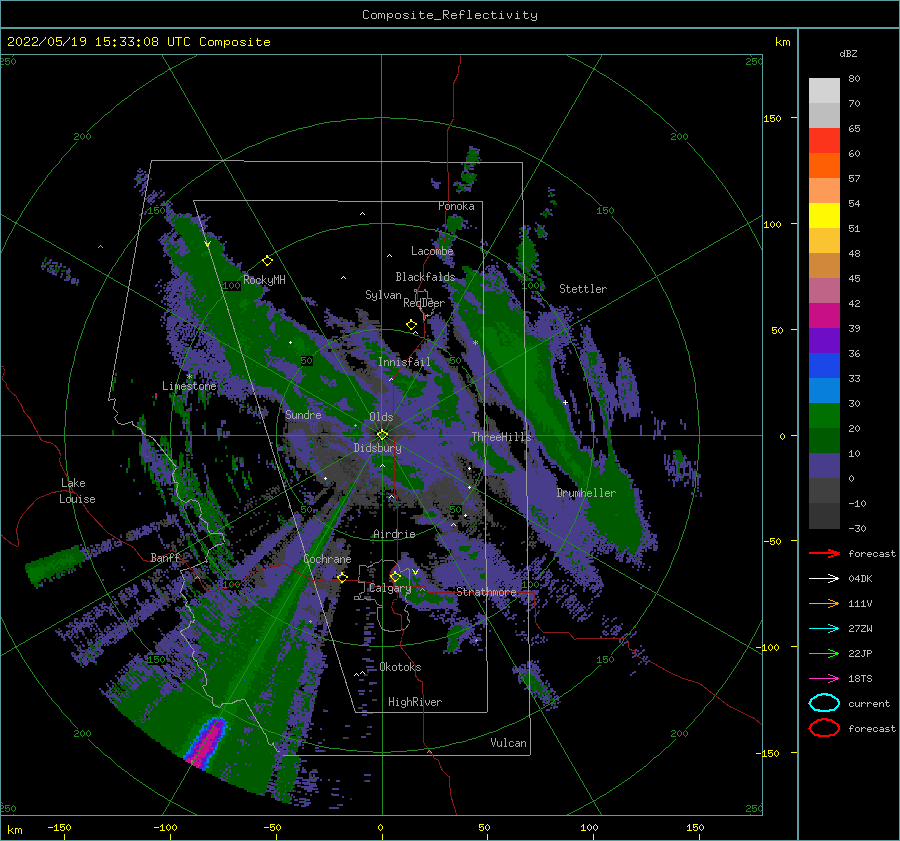Click the Drumheller city label
The image size is (900, 841).
point(586,493)
